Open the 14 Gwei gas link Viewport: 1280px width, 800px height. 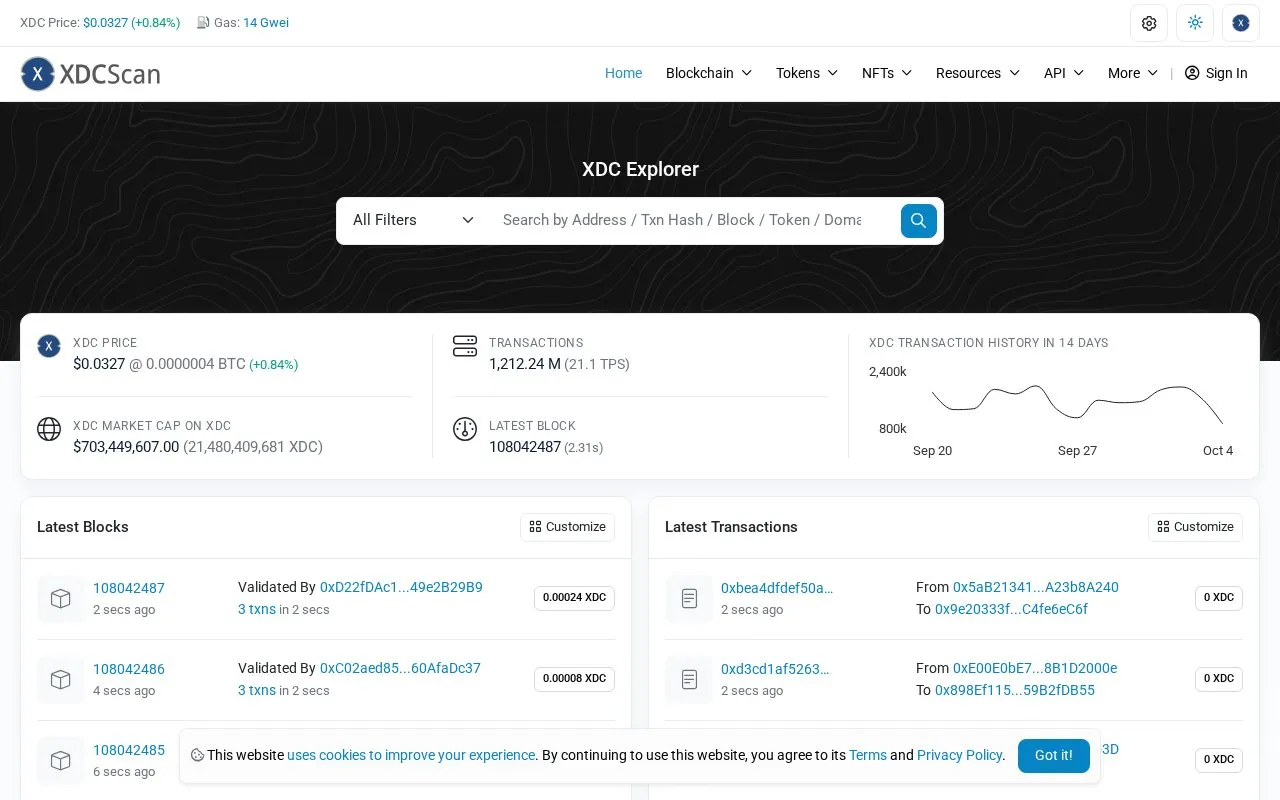click(266, 23)
